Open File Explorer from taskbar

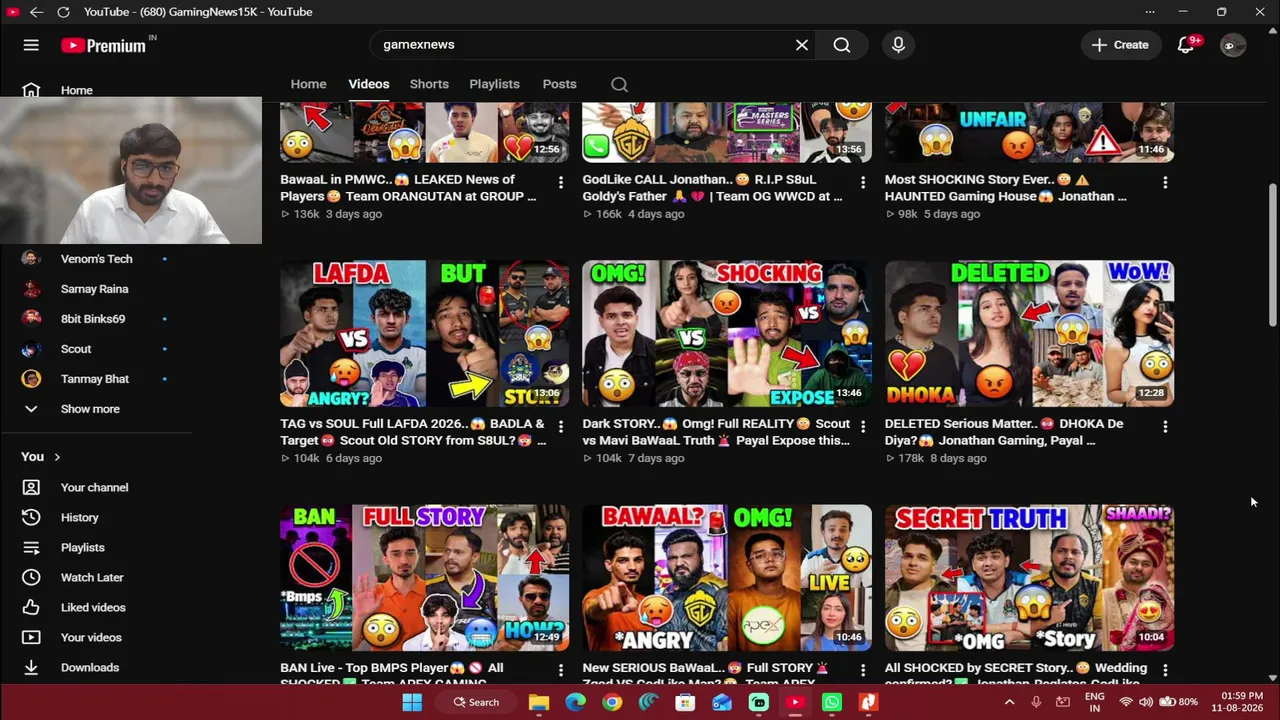click(x=539, y=702)
